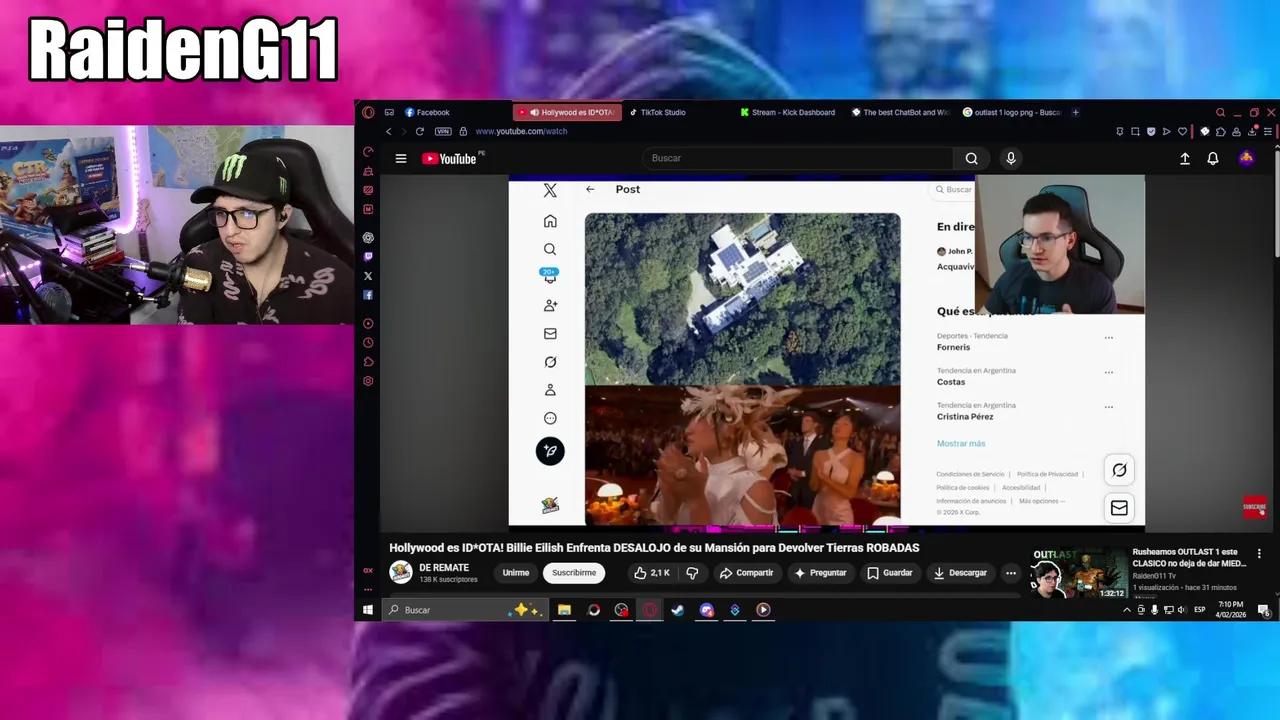Focus the YouTube Buscar search field

tap(797, 158)
